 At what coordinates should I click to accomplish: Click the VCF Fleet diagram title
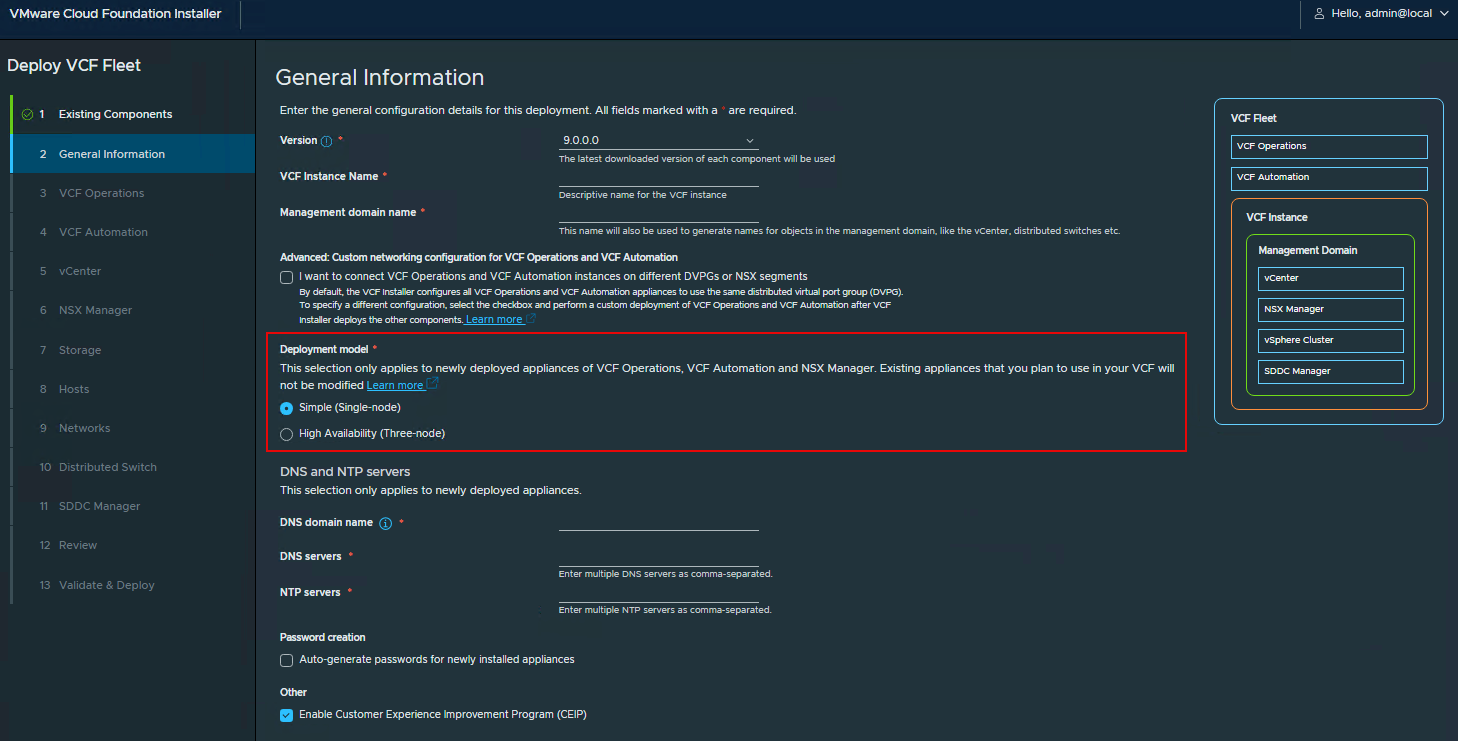tap(1254, 118)
